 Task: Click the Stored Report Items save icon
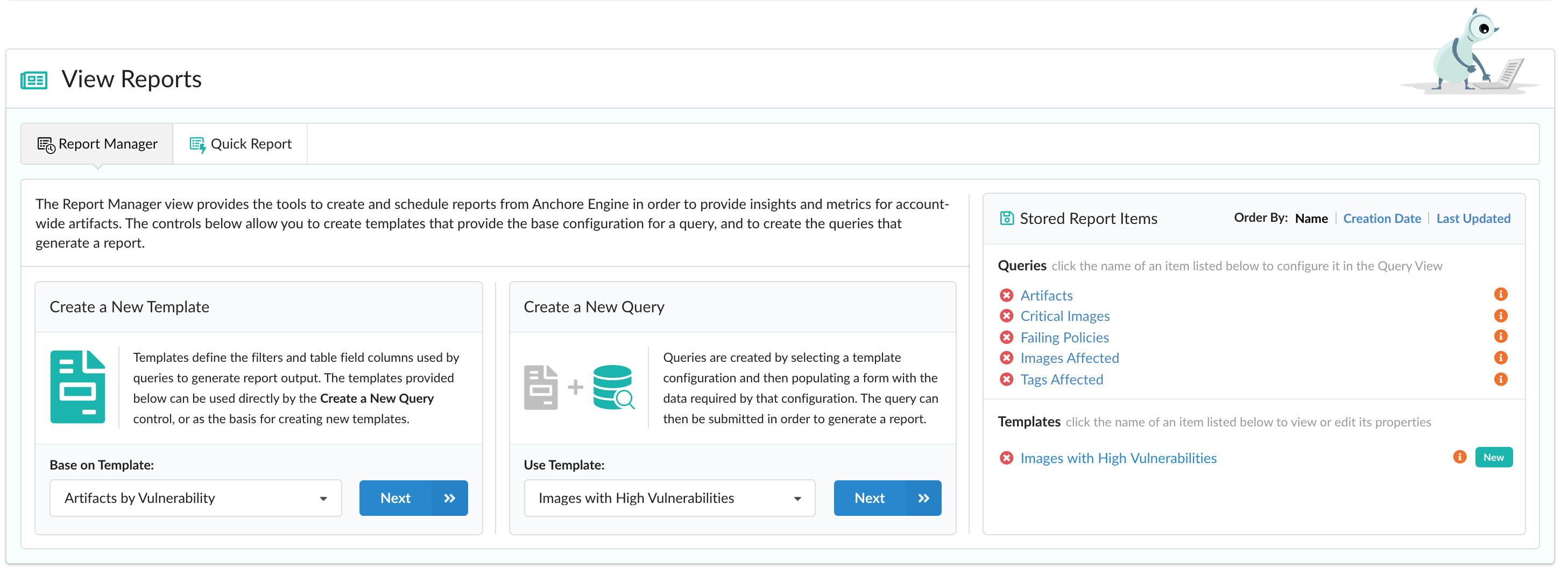1007,218
